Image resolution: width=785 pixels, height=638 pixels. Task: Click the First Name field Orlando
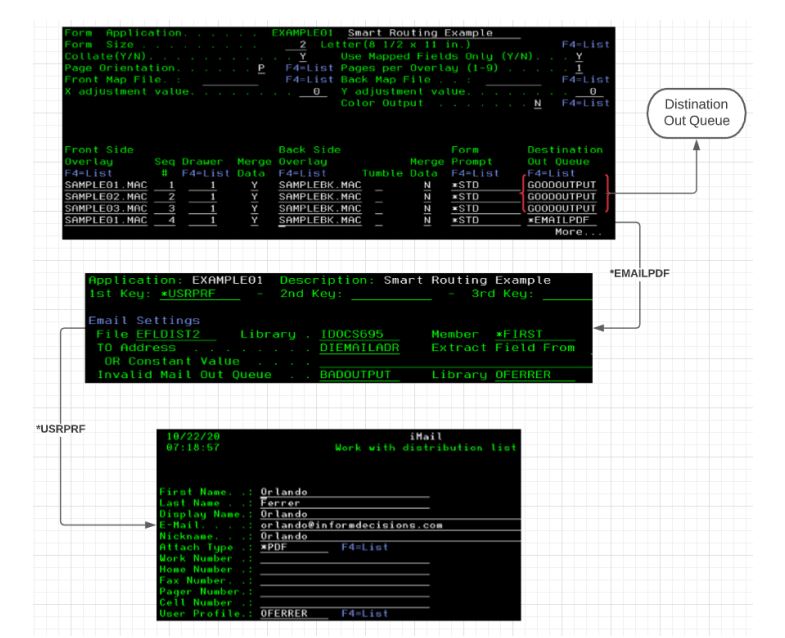[x=344, y=492]
